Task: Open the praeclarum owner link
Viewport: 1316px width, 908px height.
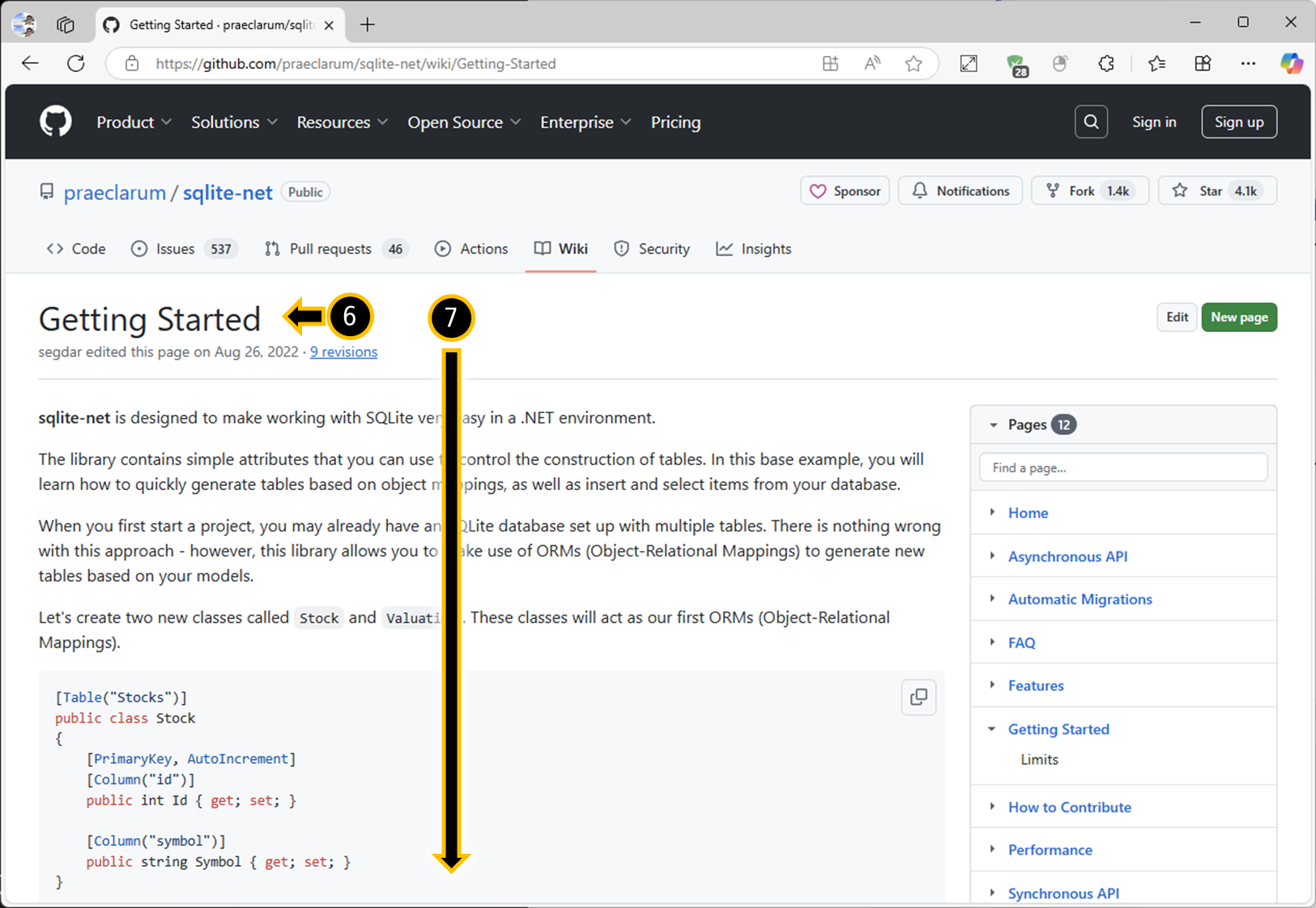Action: coord(114,193)
